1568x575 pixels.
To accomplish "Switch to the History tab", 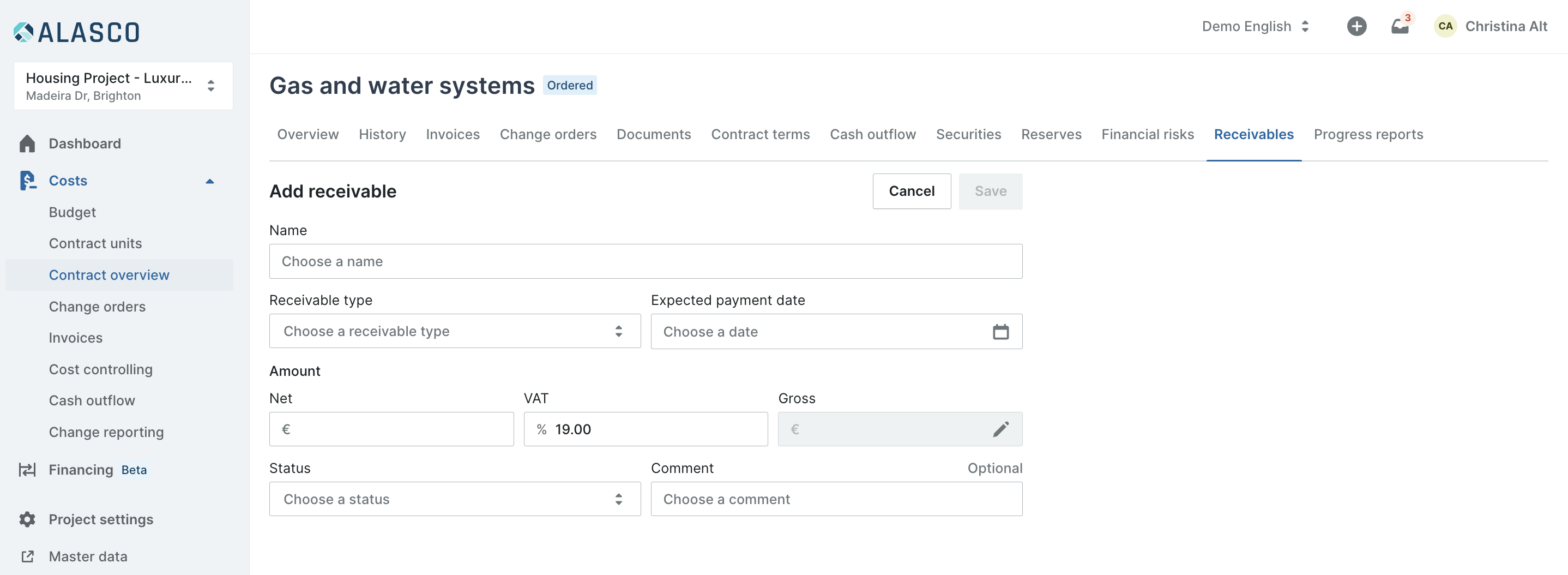I will (382, 135).
